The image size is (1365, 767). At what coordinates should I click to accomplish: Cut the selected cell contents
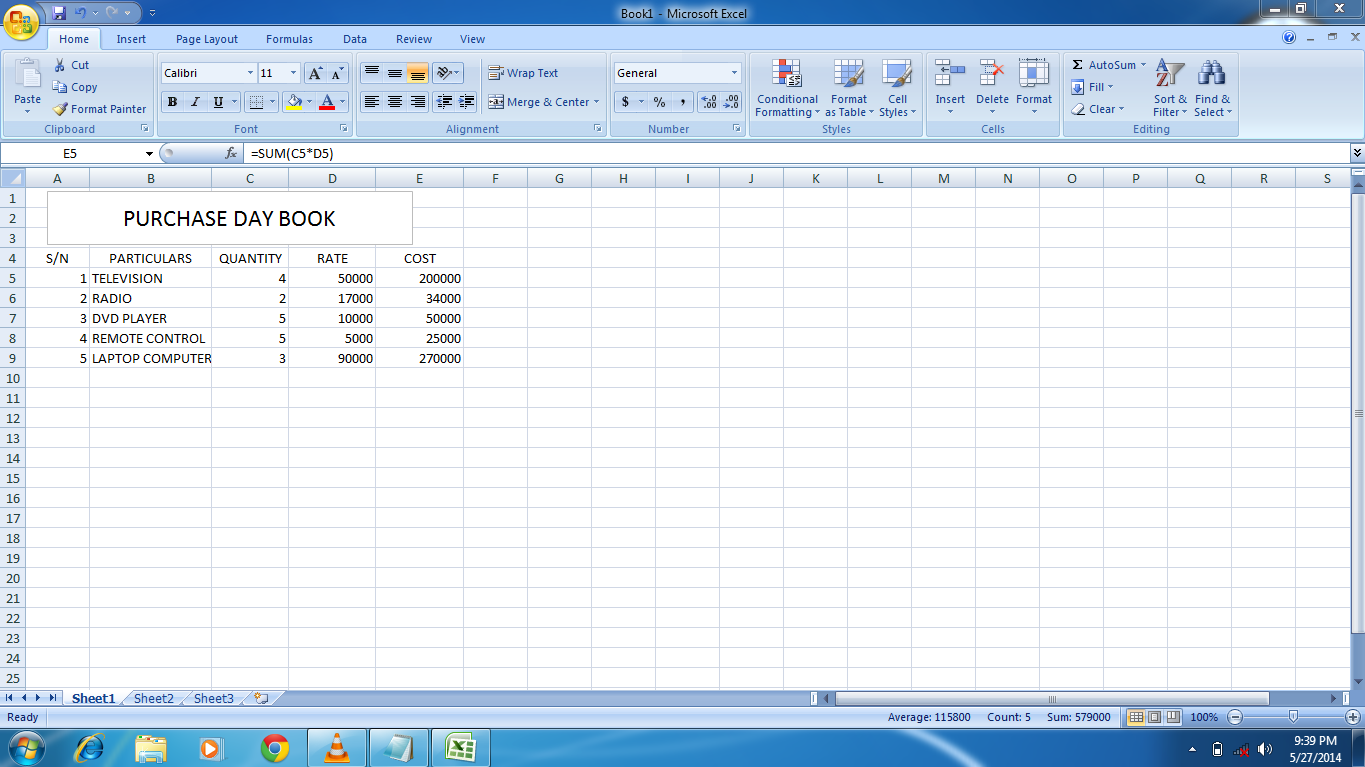point(71,65)
